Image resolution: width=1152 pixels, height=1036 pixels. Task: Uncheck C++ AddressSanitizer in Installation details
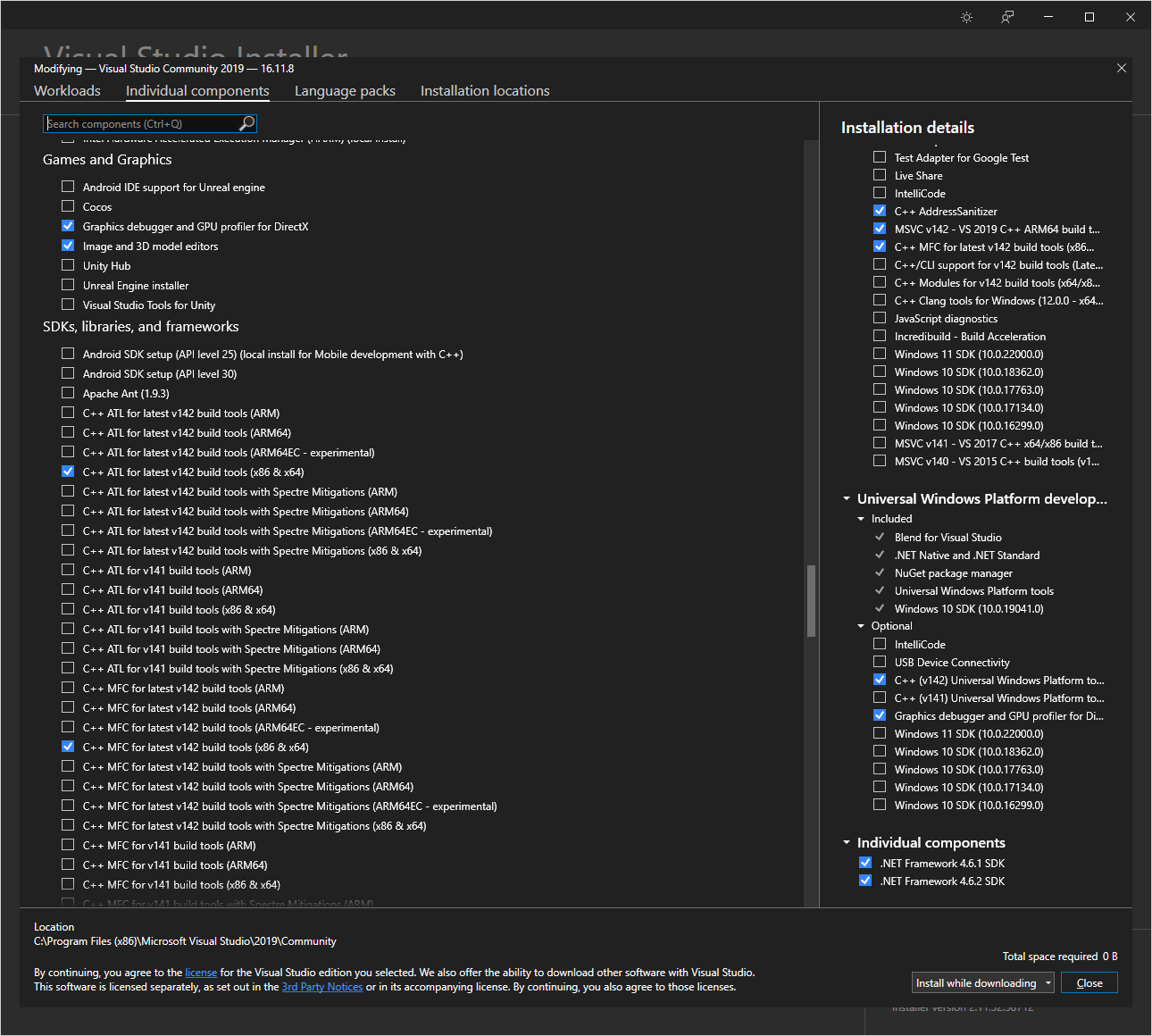coord(880,211)
